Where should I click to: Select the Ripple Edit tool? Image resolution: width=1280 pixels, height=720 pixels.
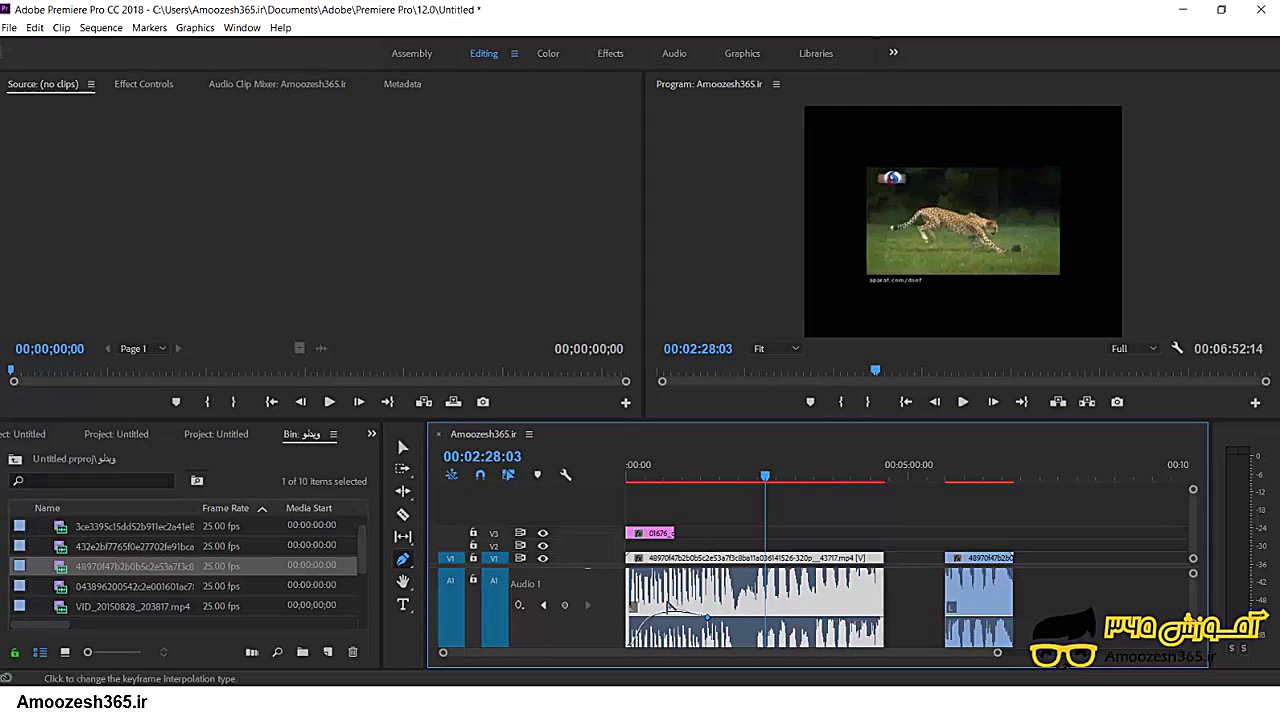click(403, 491)
